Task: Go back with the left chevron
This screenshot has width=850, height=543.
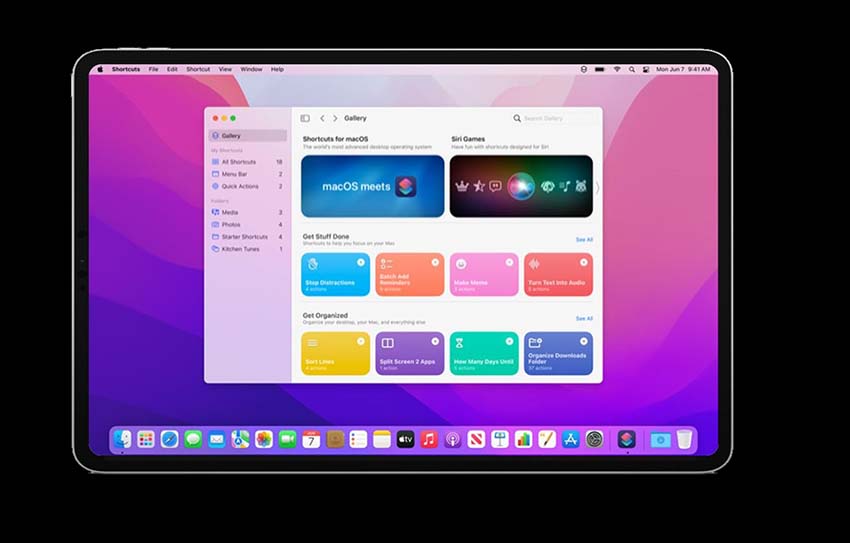Action: [322, 118]
